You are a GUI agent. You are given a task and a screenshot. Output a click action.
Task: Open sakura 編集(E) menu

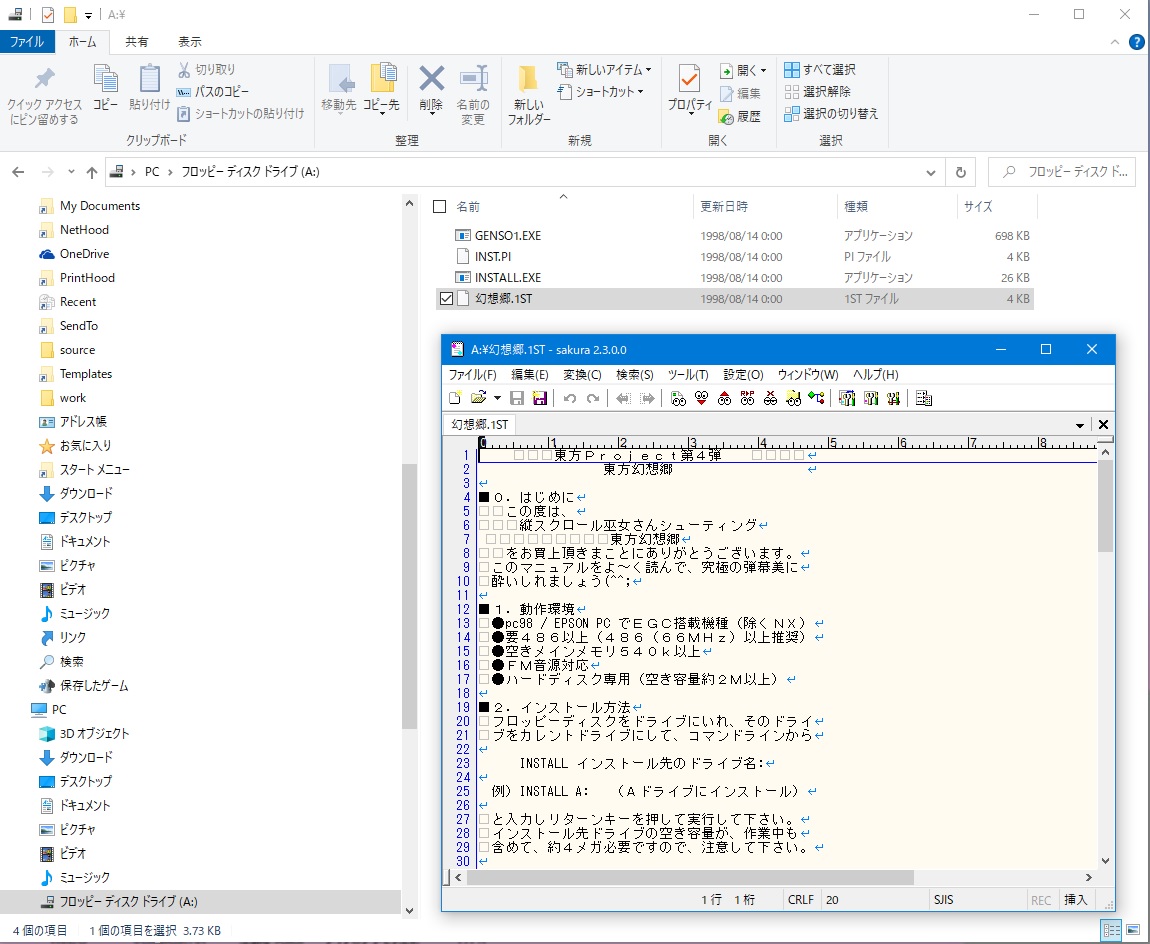tap(530, 375)
